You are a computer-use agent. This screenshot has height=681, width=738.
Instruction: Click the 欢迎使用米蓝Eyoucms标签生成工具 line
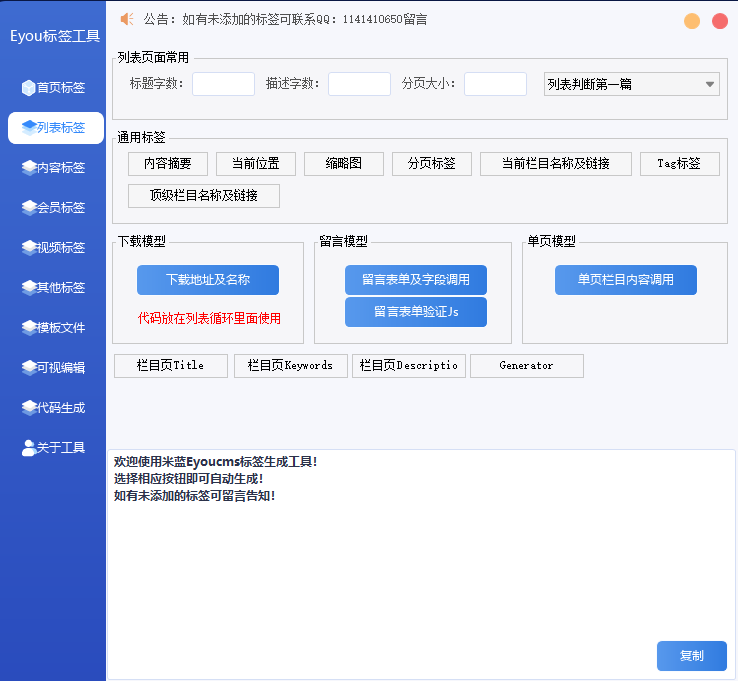[x=216, y=462]
